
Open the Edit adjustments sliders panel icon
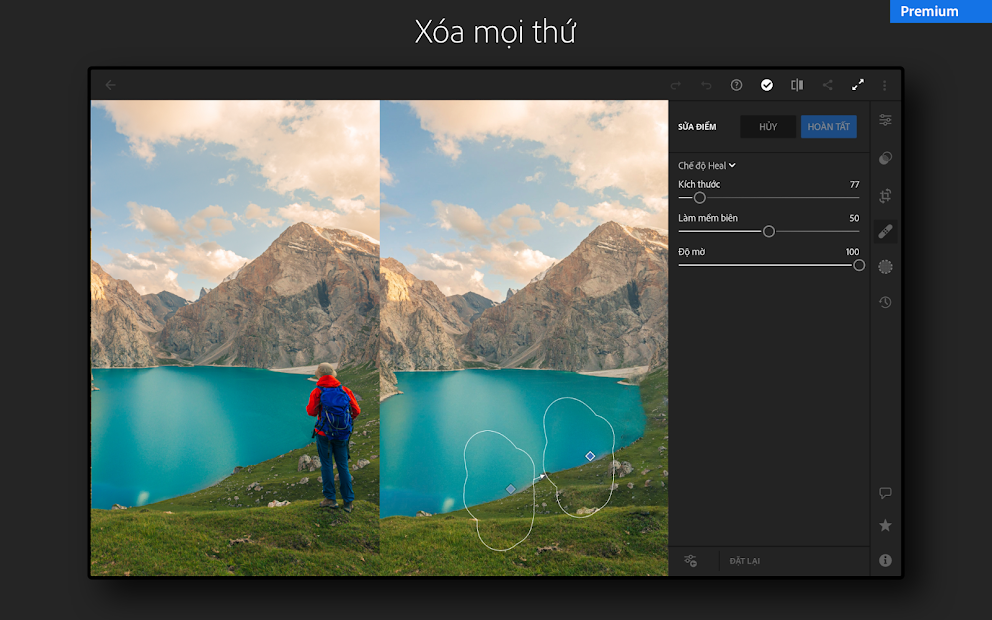click(x=885, y=120)
